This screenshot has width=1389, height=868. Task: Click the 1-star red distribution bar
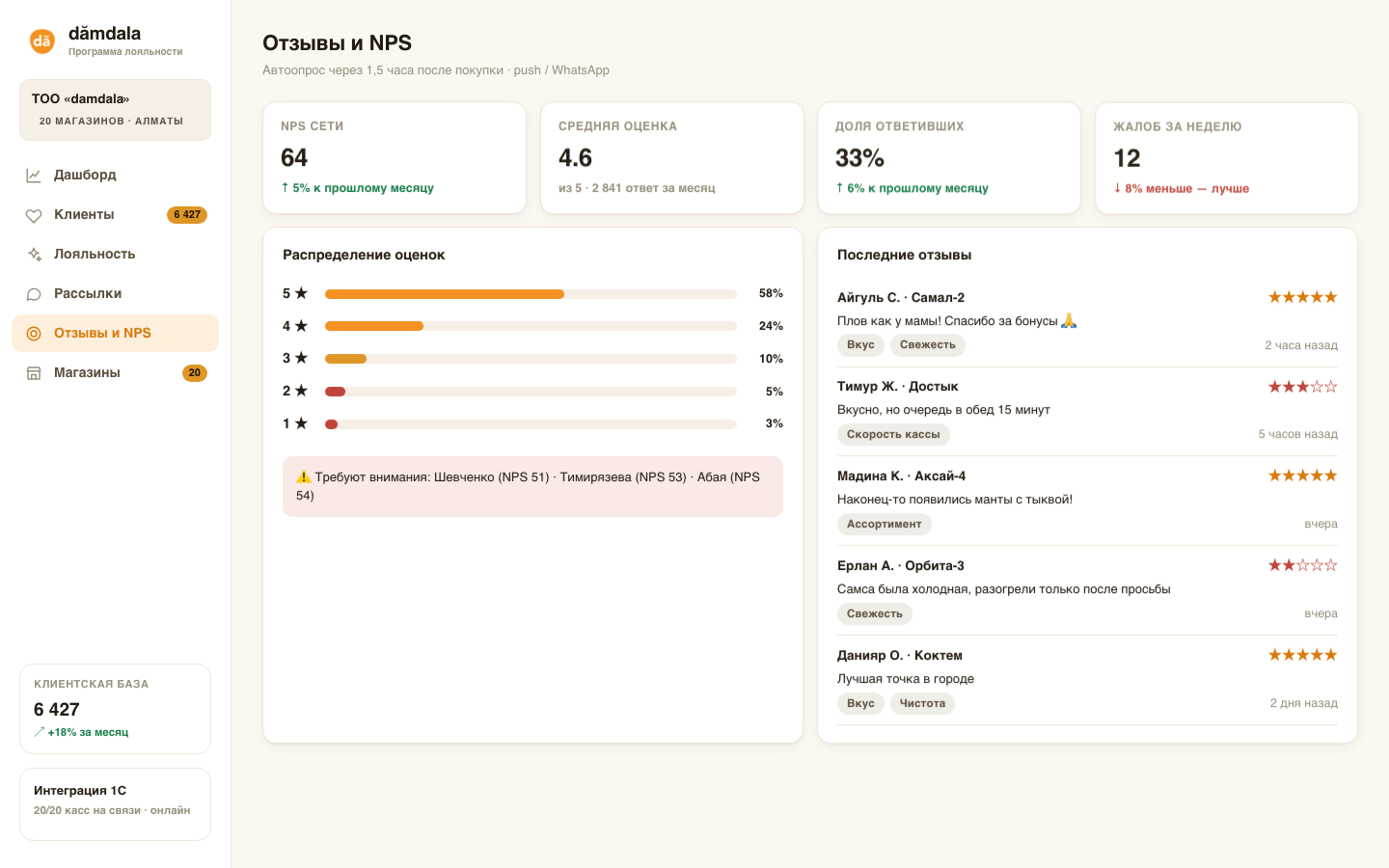click(531, 424)
